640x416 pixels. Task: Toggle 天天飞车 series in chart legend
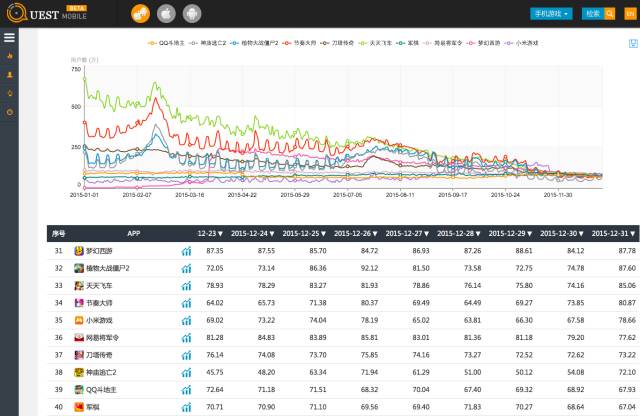coord(376,43)
